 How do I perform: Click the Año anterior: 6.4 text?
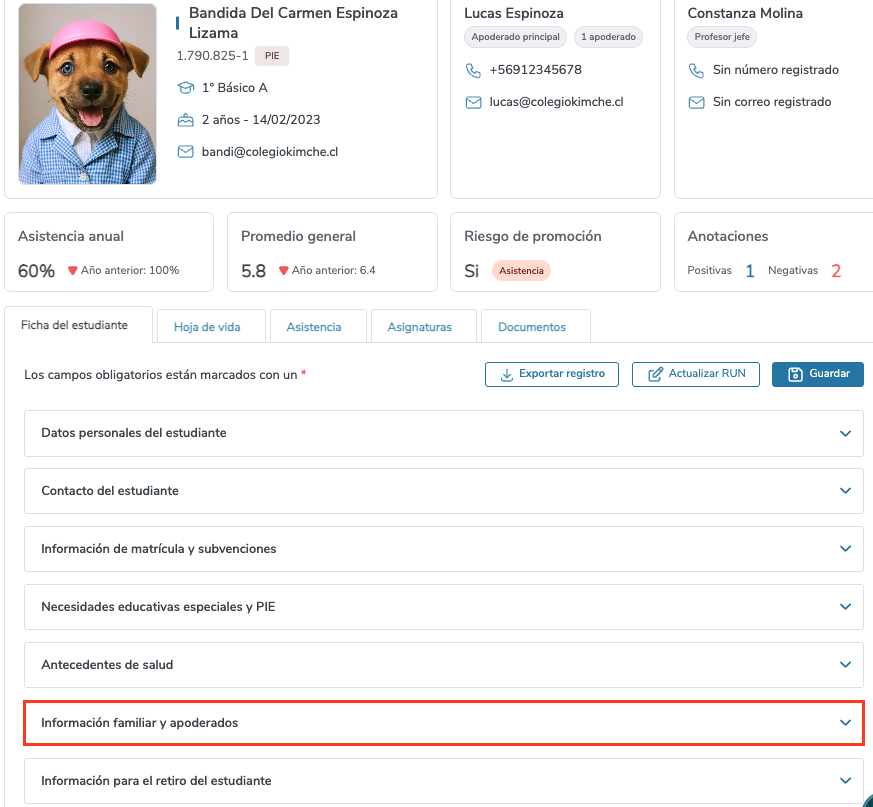(x=333, y=270)
